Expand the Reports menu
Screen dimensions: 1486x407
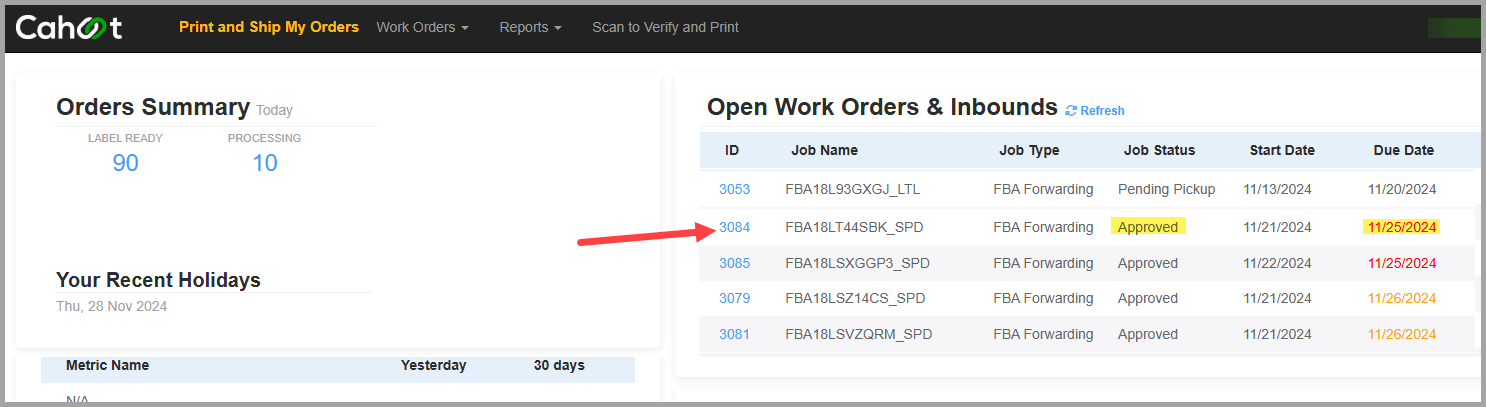[530, 27]
